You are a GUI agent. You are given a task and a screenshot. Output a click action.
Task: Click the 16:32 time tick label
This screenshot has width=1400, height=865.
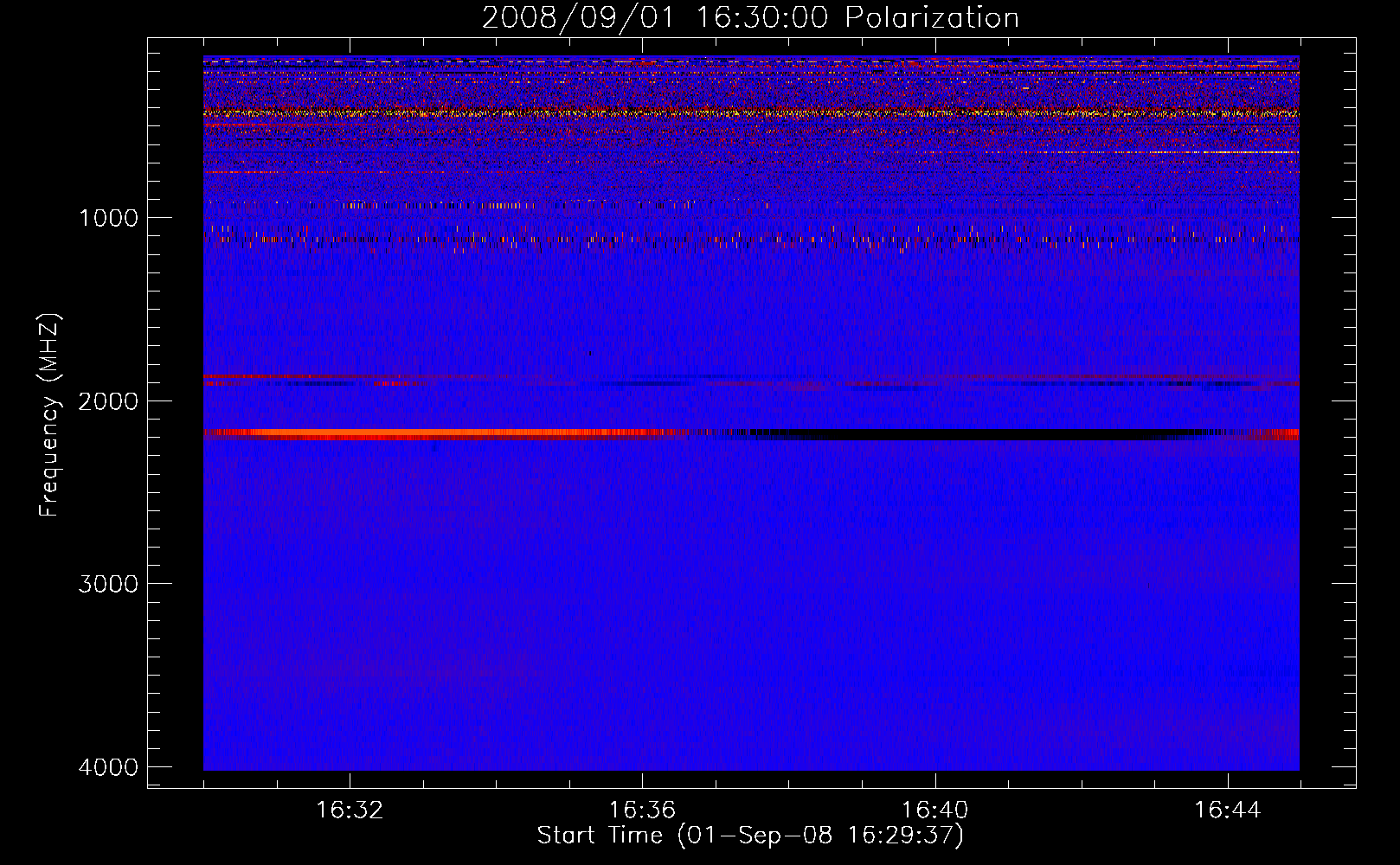pos(350,811)
